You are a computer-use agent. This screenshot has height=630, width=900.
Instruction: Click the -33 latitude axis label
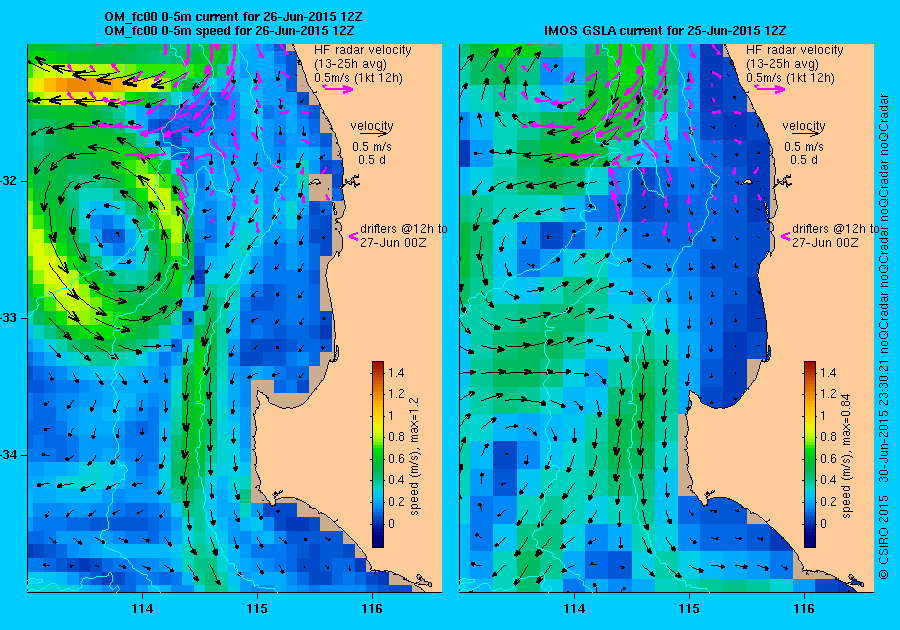[10, 318]
